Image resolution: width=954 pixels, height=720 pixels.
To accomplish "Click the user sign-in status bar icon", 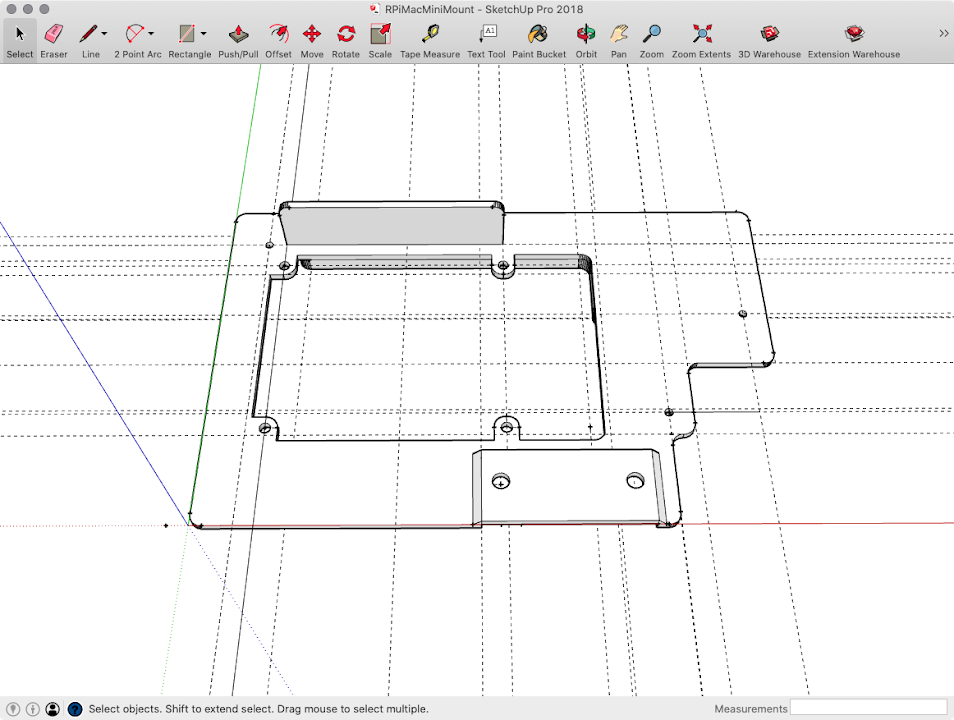I will point(53,709).
